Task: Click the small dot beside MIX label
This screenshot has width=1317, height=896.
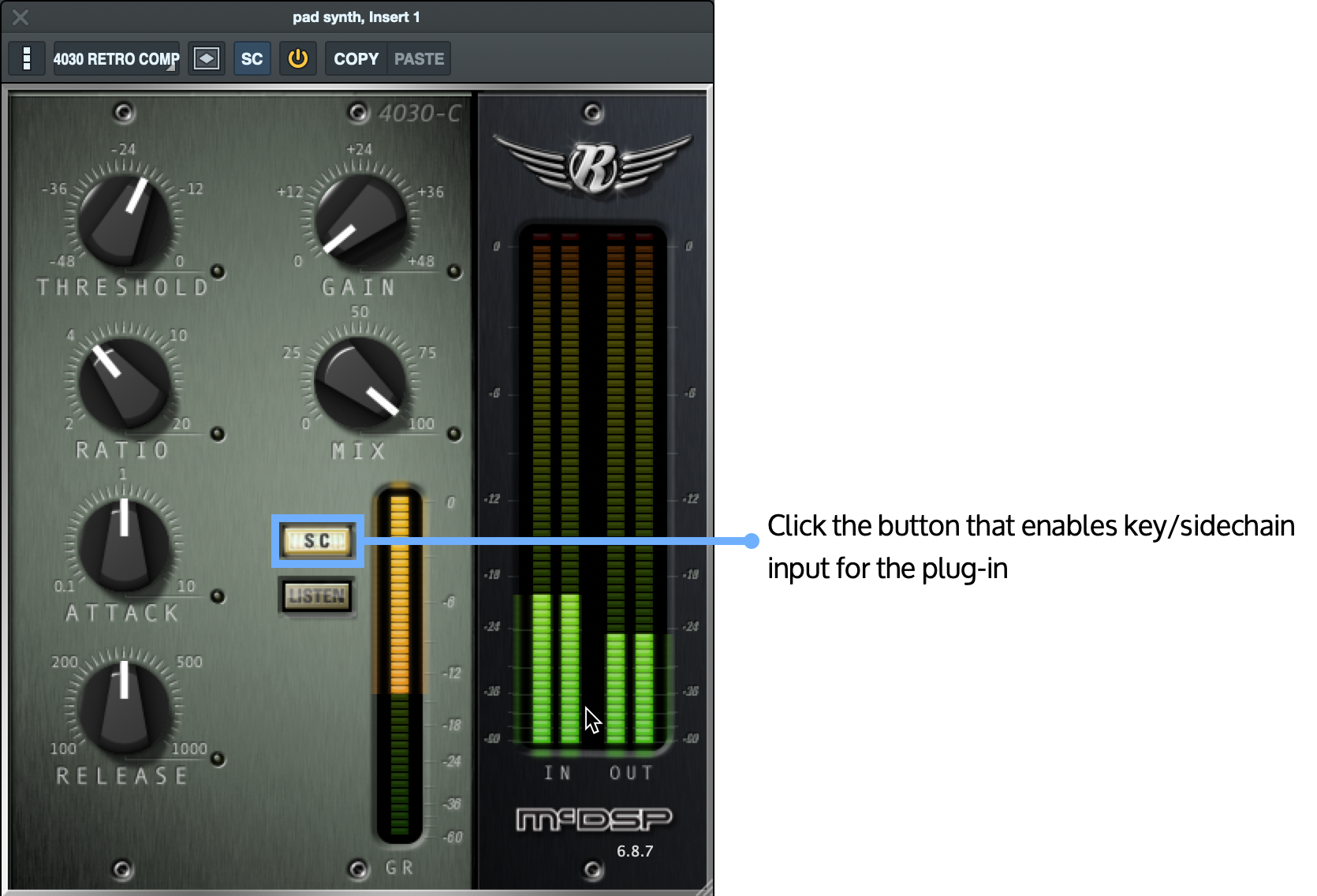Action: tap(453, 434)
